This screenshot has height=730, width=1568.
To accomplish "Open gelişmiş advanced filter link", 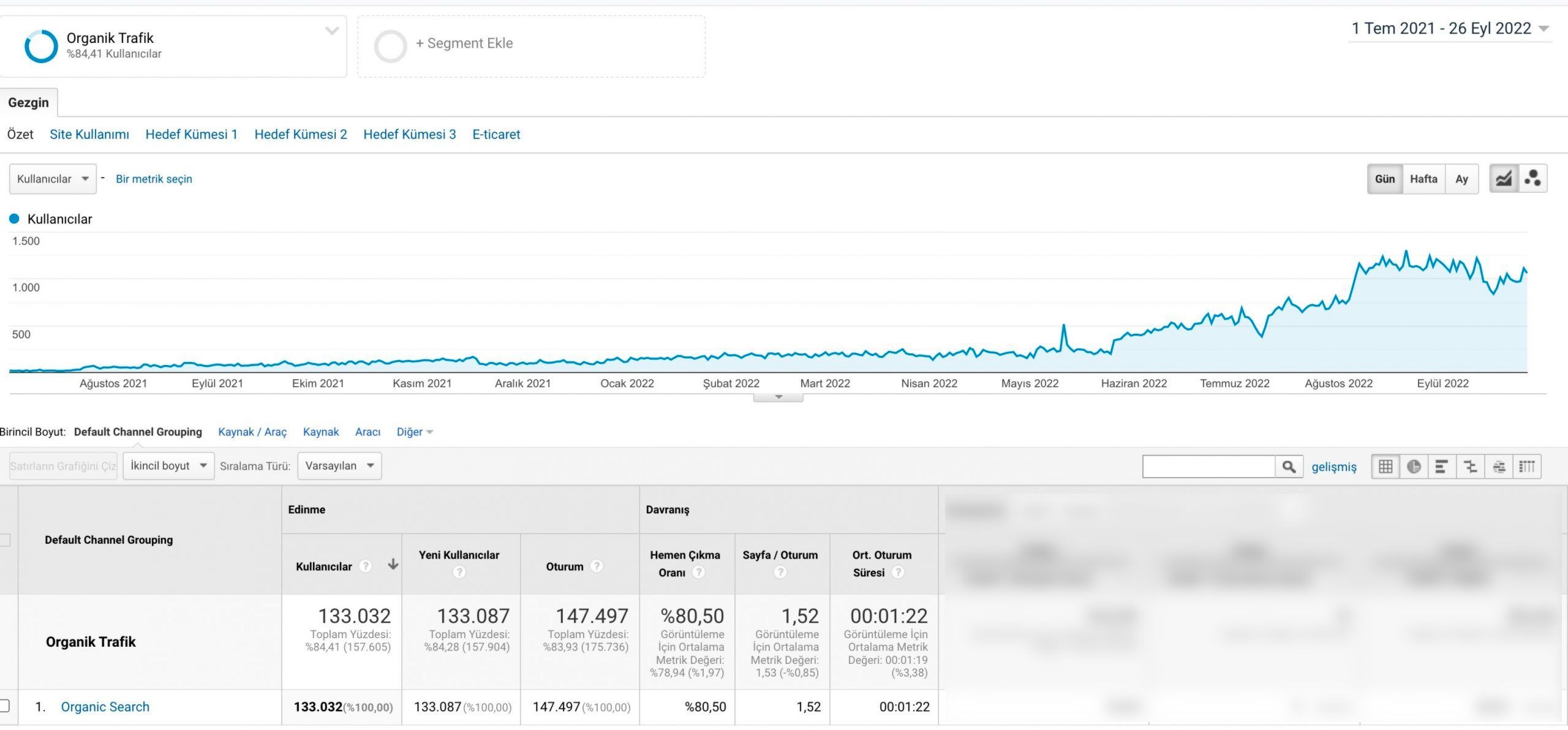I will pyautogui.click(x=1334, y=467).
